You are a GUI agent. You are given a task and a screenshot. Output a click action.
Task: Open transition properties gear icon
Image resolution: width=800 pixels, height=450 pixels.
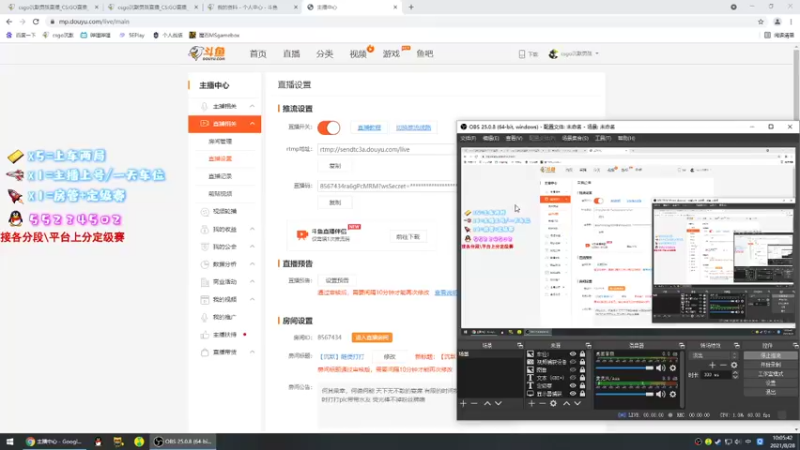coord(734,365)
